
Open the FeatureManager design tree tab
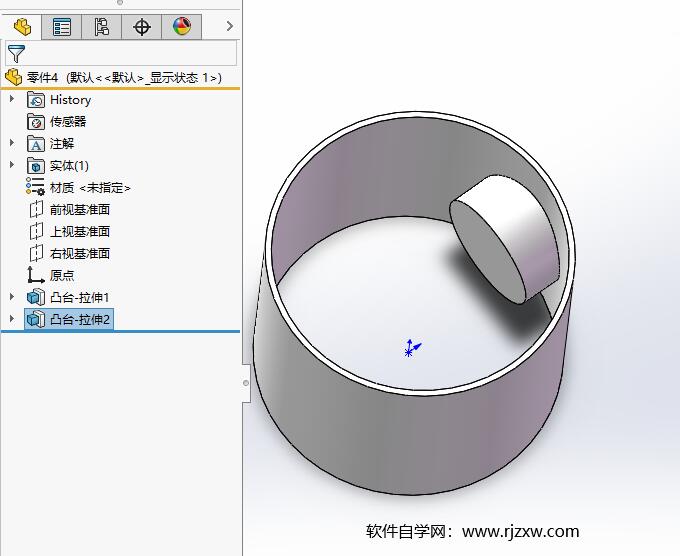coord(22,27)
